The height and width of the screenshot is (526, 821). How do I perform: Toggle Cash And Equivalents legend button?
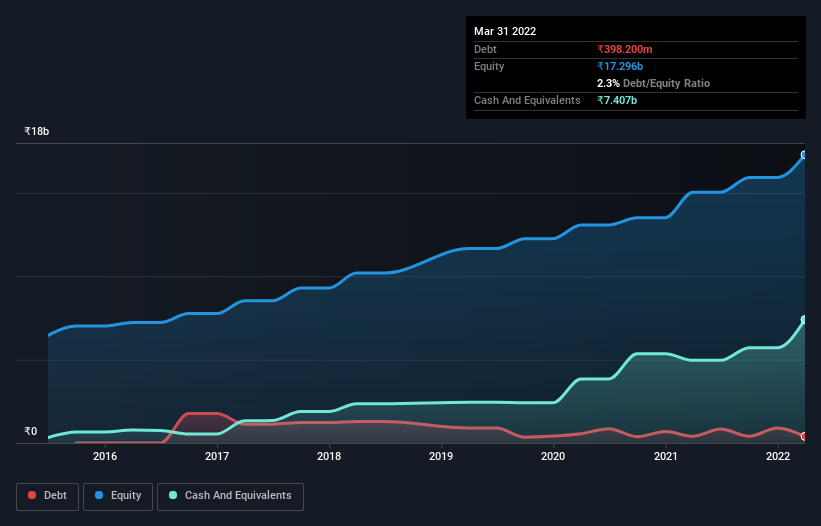pyautogui.click(x=230, y=496)
